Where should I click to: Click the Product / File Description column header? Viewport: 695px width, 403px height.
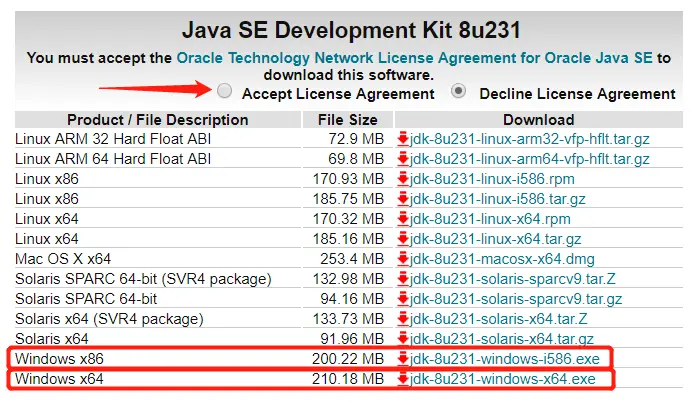[158, 120]
